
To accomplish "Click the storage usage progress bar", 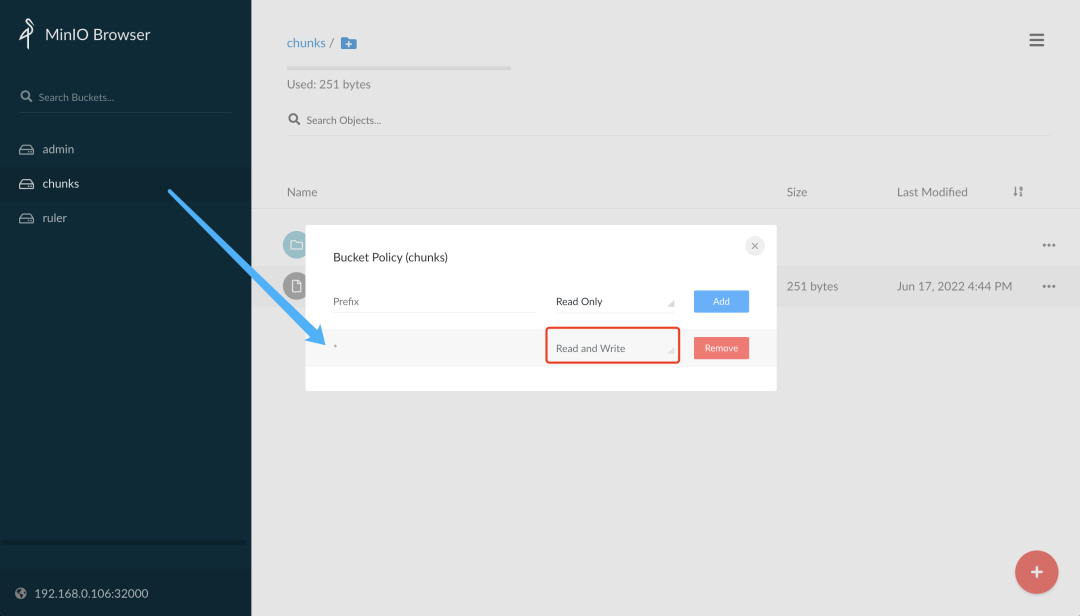I will pos(399,68).
